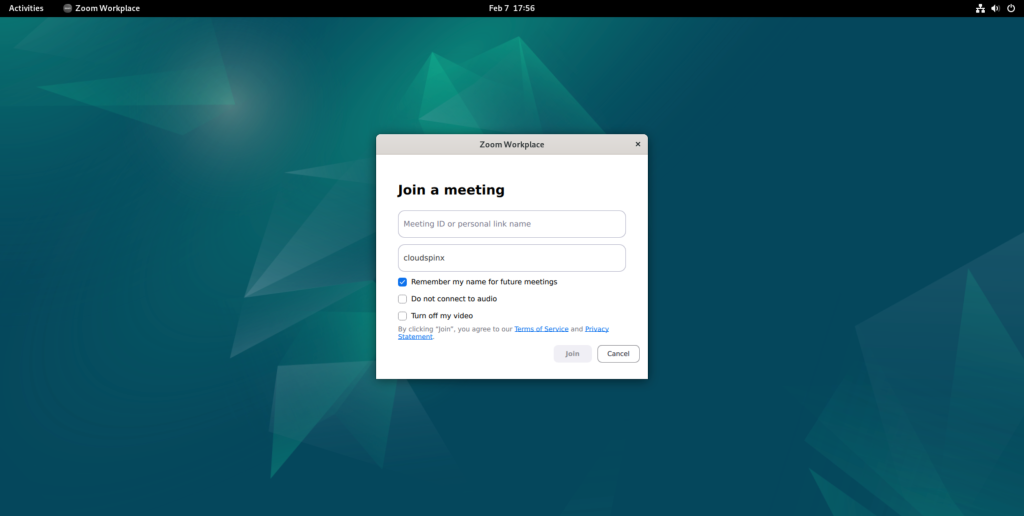1024x516 pixels.
Task: Enable Do not connect to audio
Action: pos(402,299)
